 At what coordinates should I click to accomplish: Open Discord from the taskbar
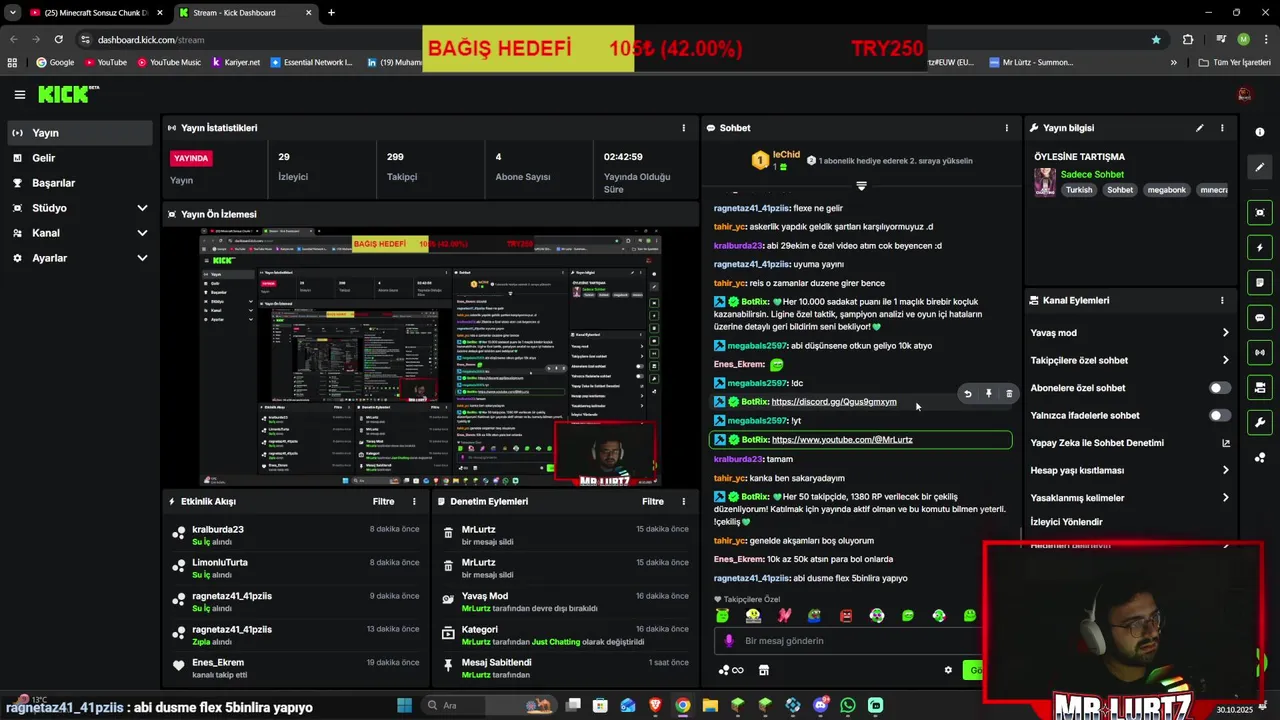(820, 705)
